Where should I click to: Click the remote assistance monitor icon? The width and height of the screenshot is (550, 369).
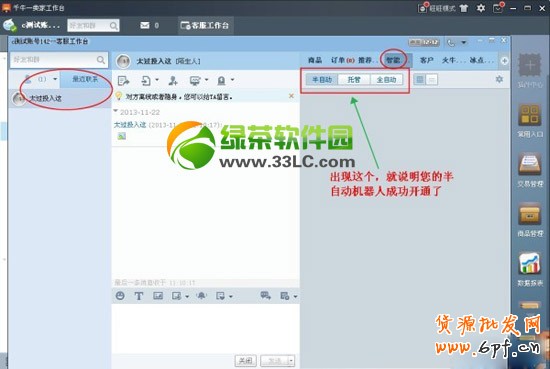(x=195, y=81)
